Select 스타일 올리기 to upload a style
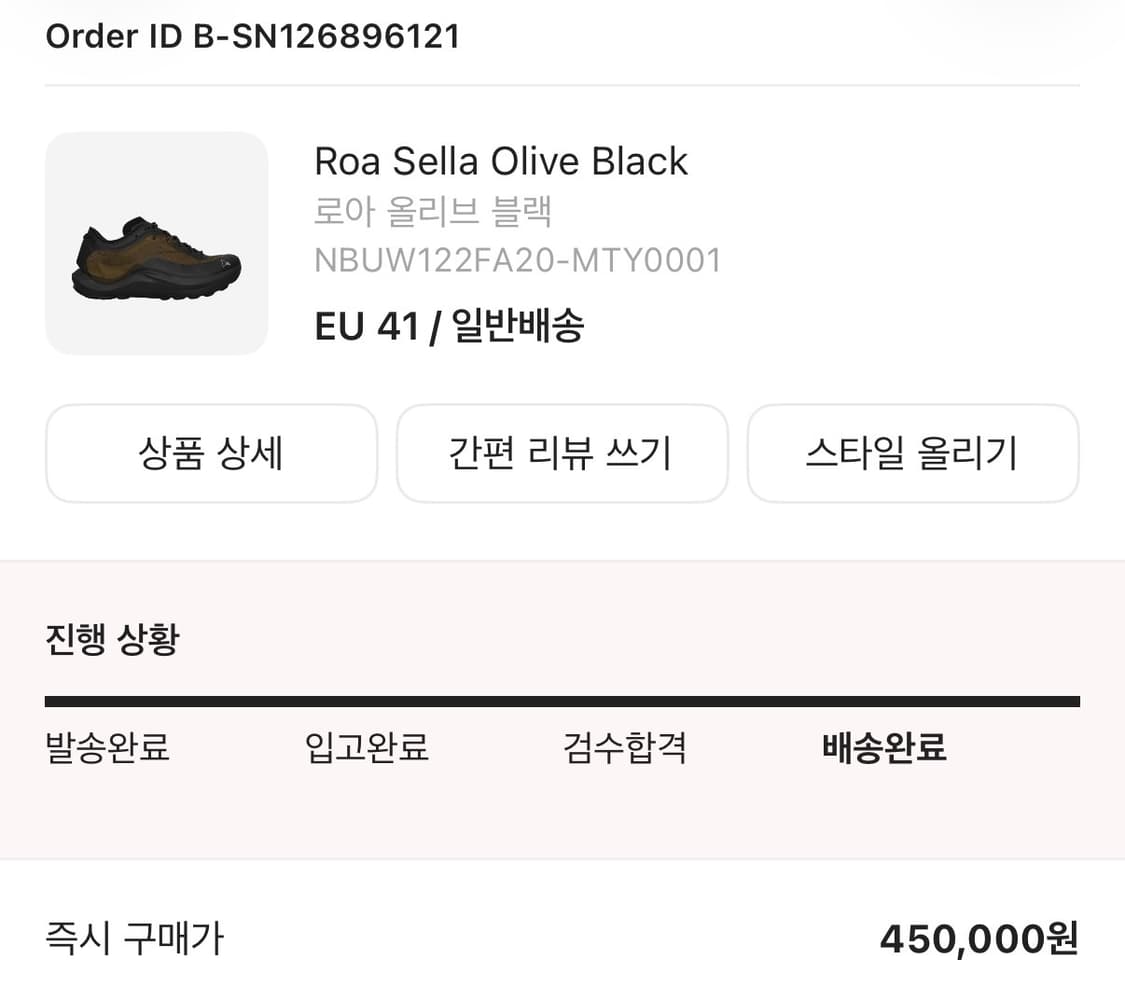The image size is (1125, 988). click(913, 453)
